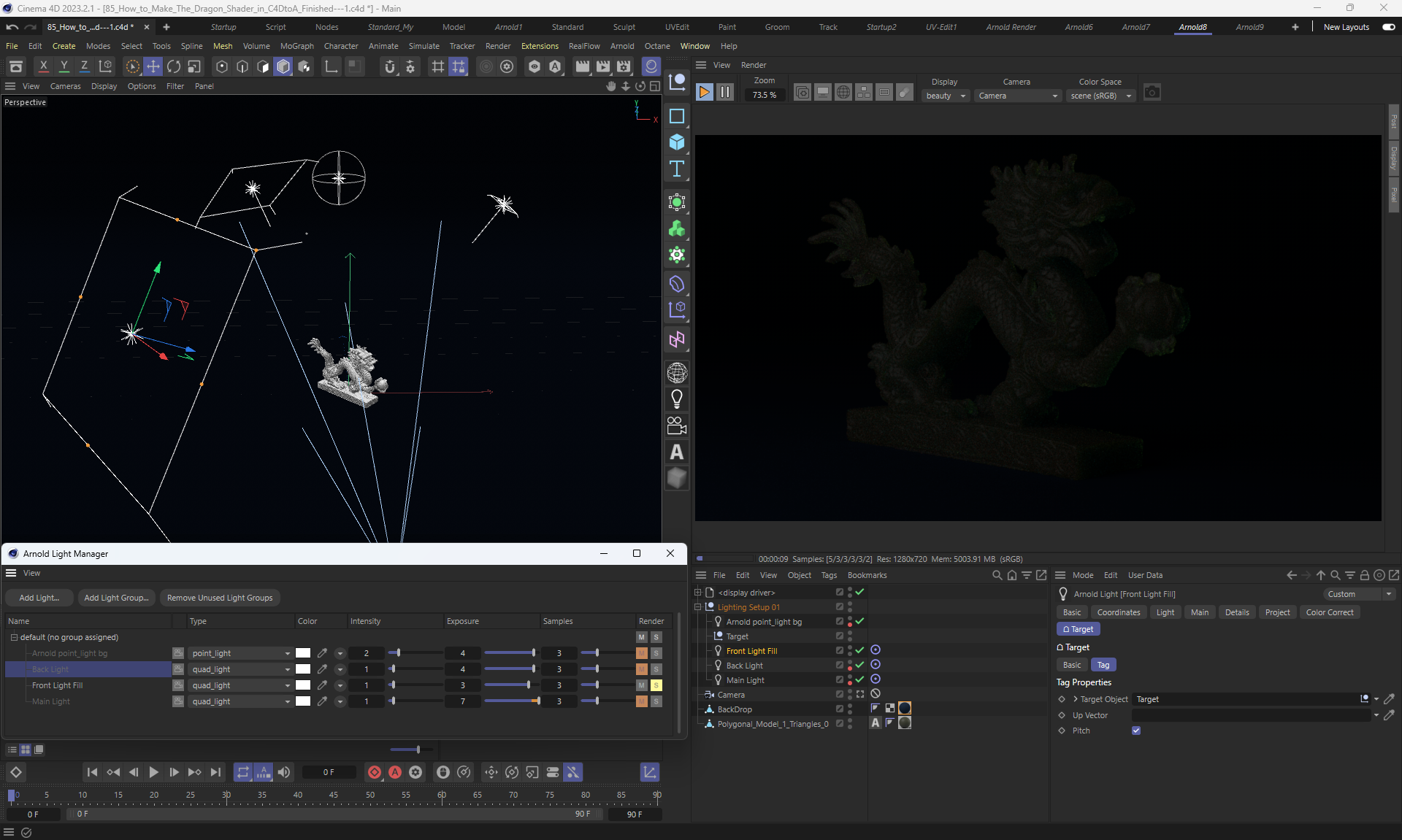Screen dimensions: 1402x840
Task: Click Remove Unused Light Groups button
Action: (x=220, y=598)
